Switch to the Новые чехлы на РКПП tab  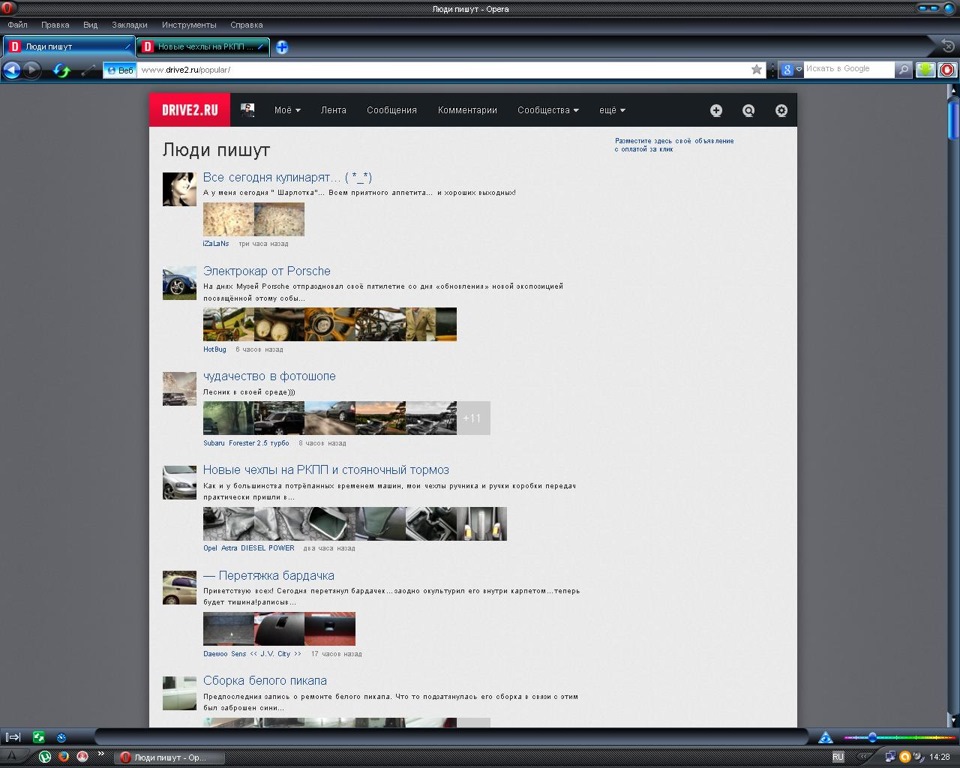(203, 47)
